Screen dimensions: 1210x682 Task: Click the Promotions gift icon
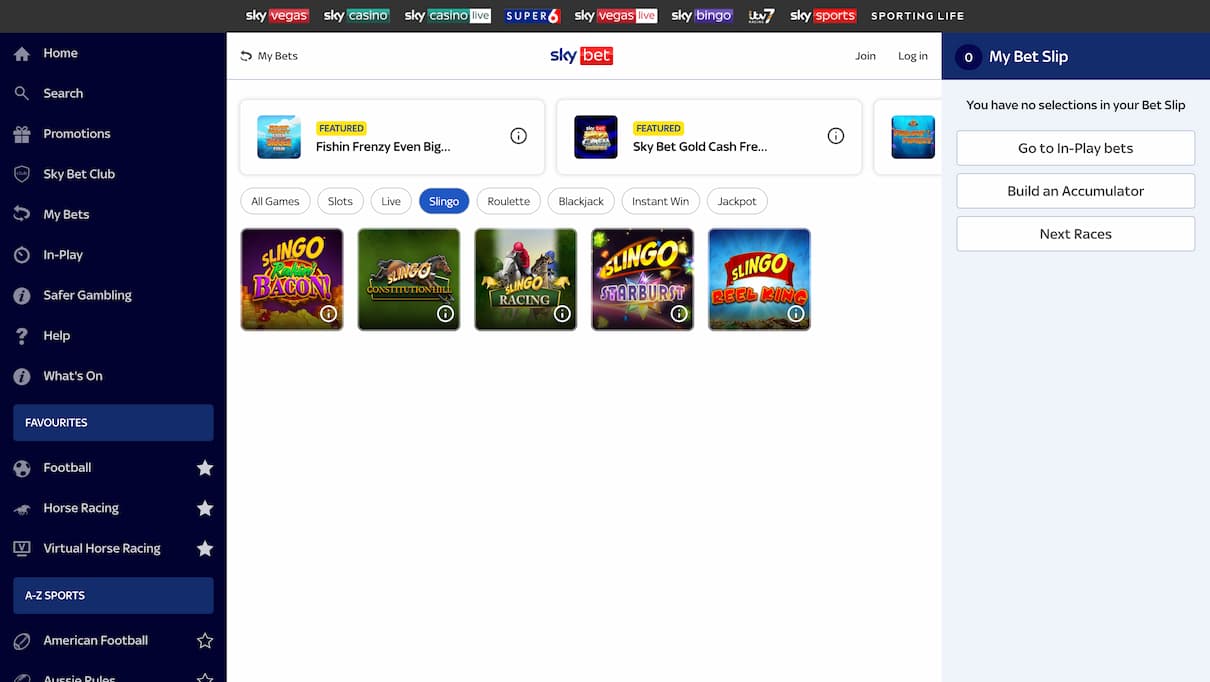(x=22, y=134)
